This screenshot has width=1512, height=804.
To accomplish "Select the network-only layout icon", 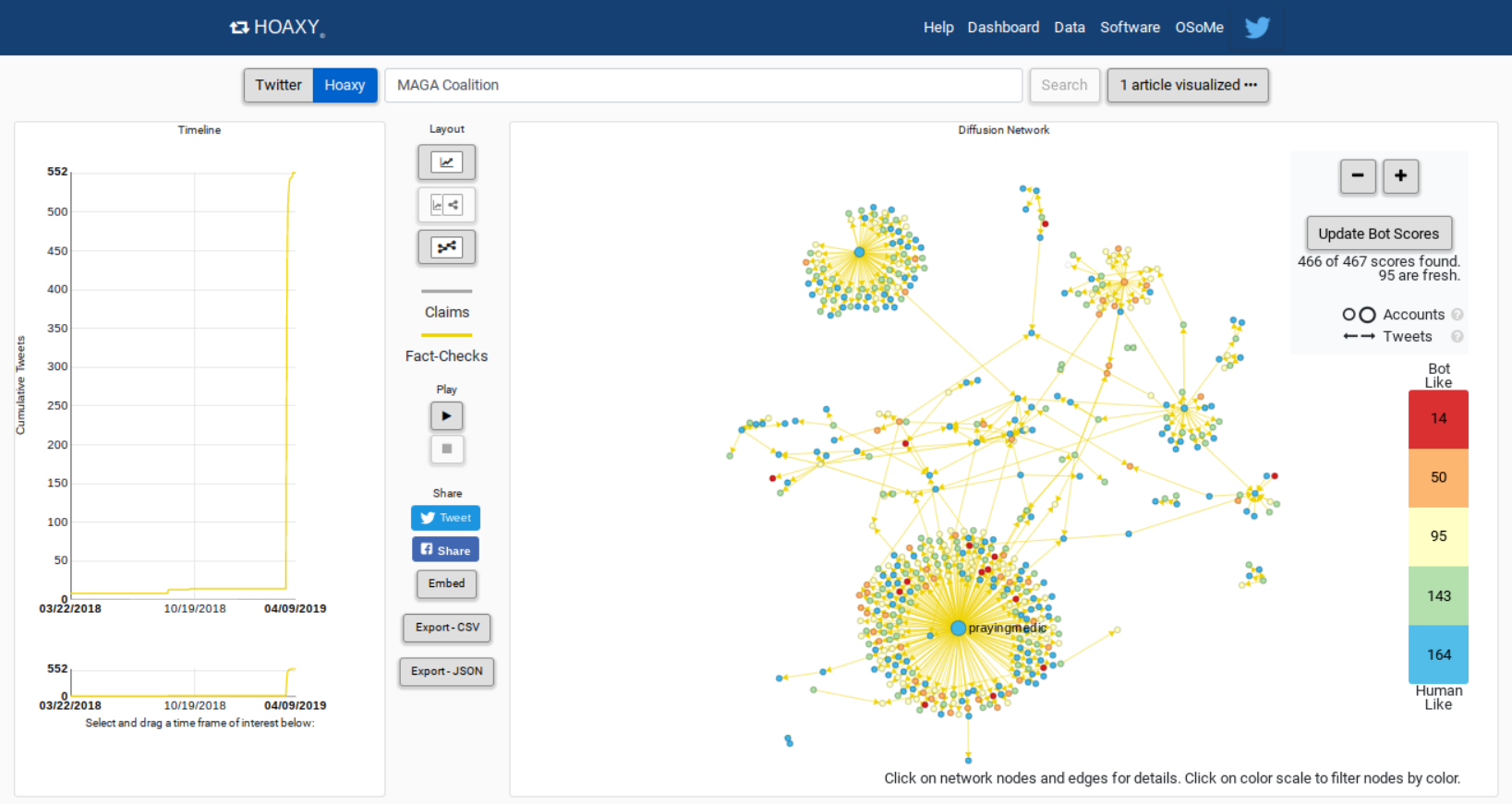I will point(446,247).
